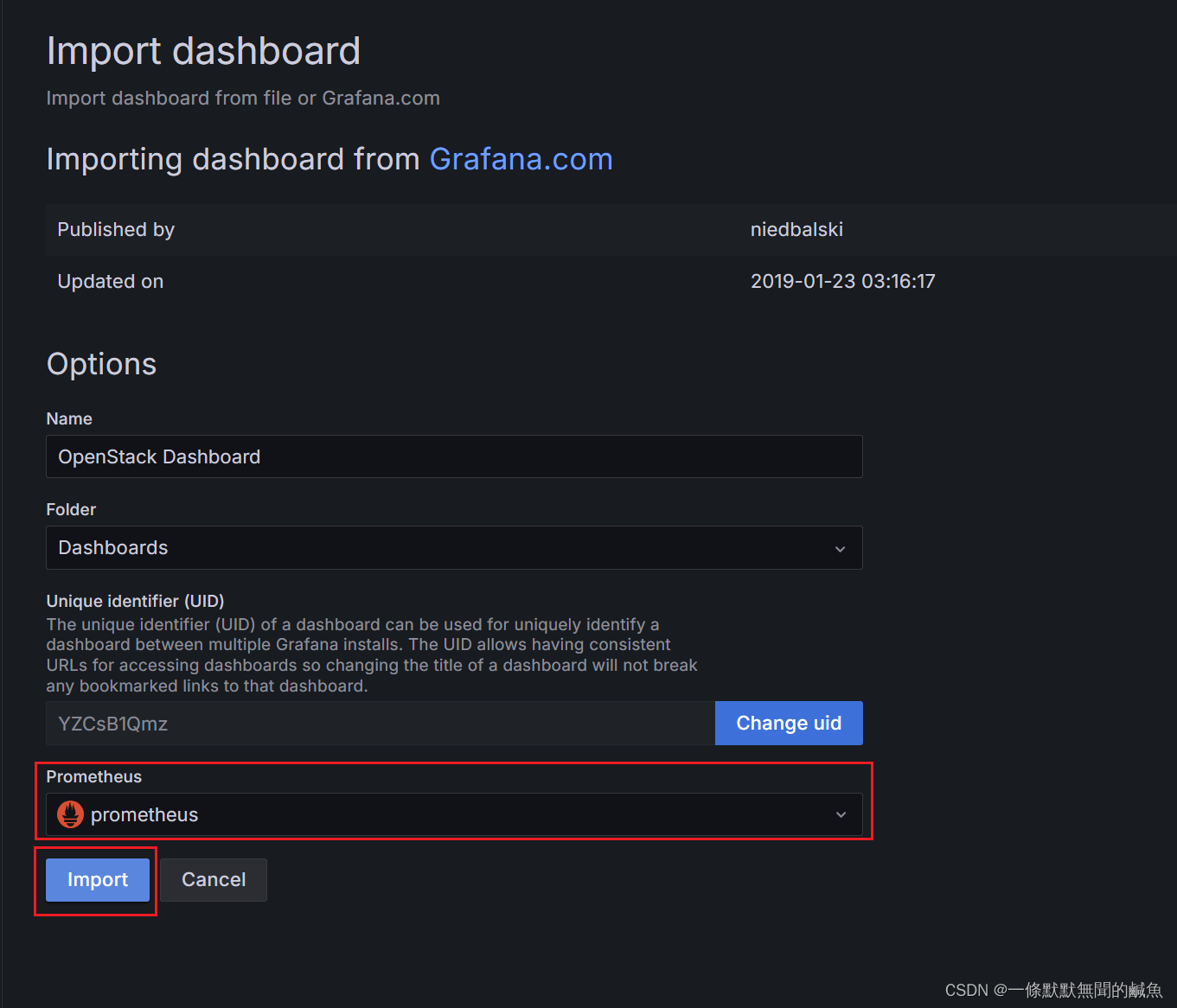The image size is (1177, 1008).
Task: Click the Name field label
Action: 69,418
